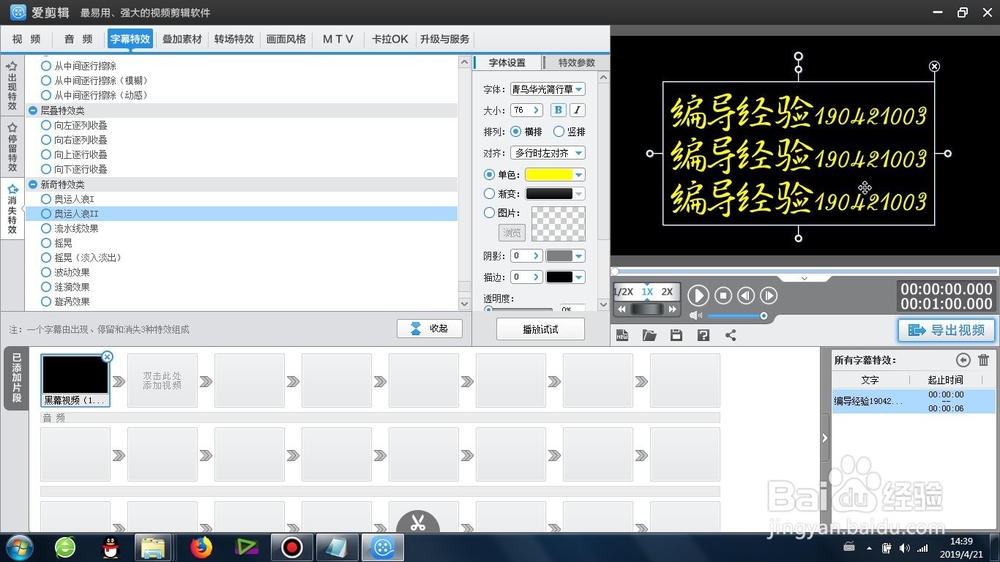This screenshot has width=1000, height=562.
Task: Step back one frame in preview
Action: pos(746,295)
